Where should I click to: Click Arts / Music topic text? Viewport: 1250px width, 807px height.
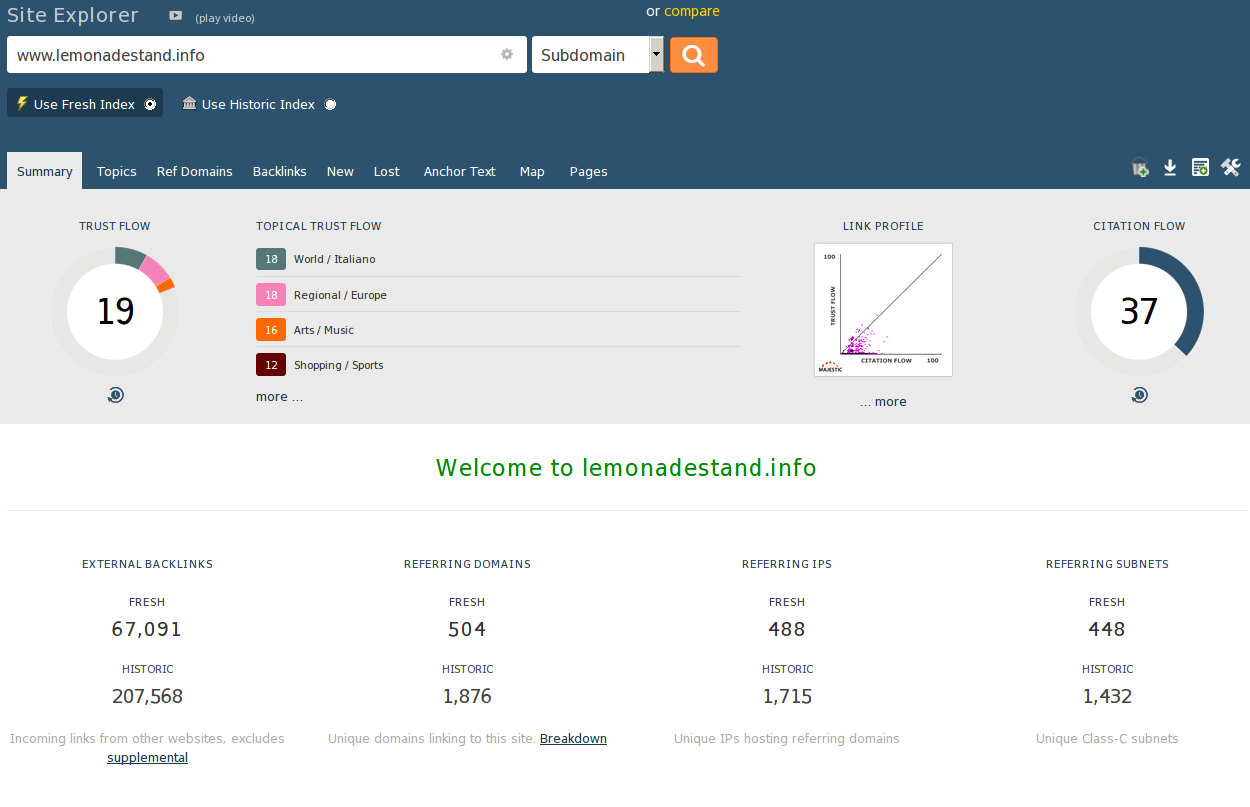click(x=324, y=330)
